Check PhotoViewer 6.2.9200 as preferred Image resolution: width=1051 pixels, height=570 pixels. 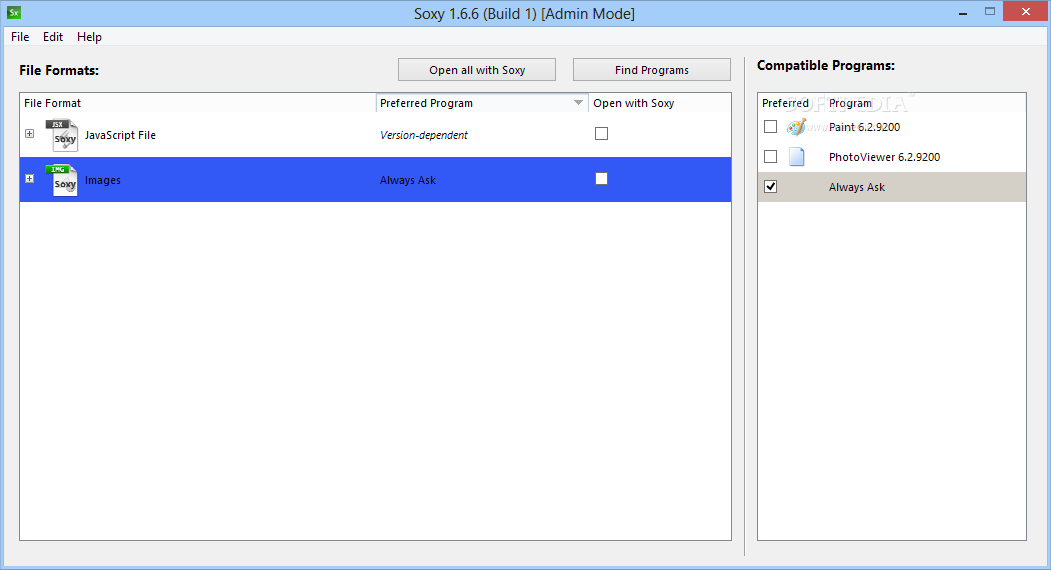[771, 157]
